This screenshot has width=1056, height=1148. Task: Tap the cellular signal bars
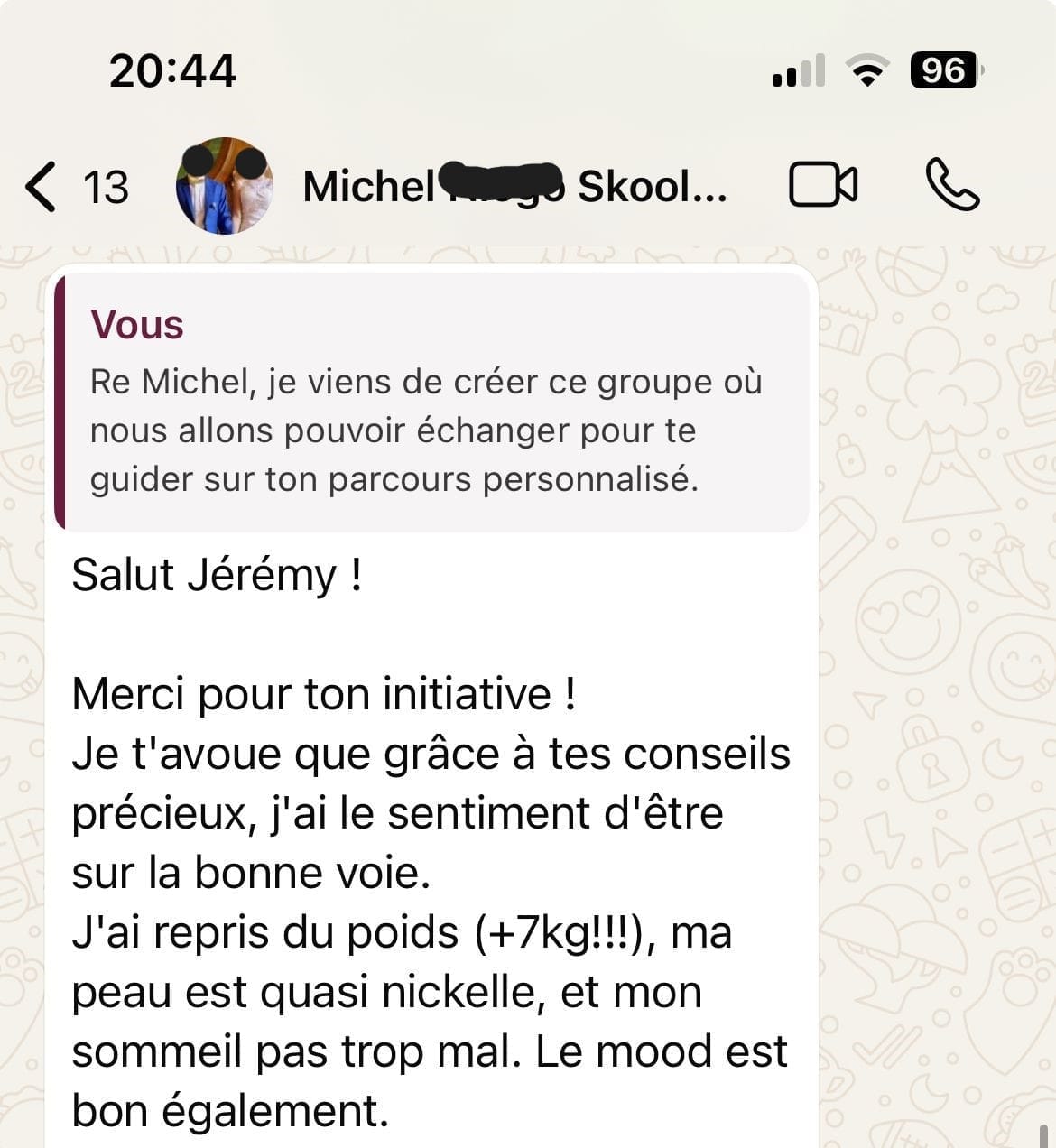(x=799, y=70)
